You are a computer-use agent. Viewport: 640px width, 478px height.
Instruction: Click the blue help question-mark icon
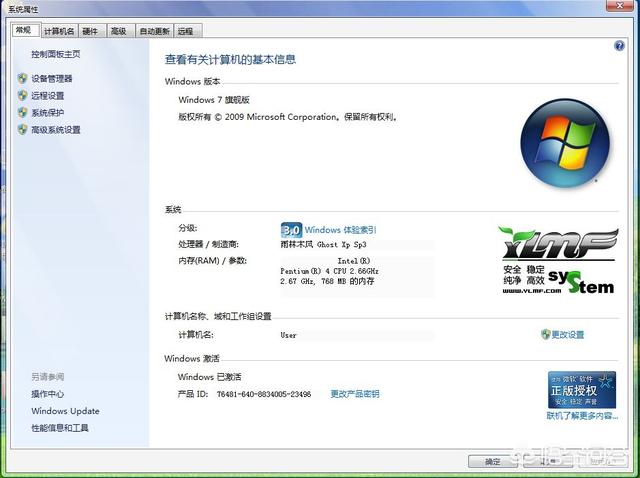(619, 46)
